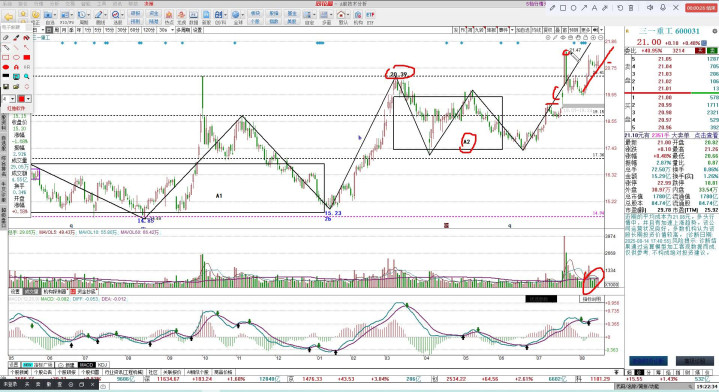The height and width of the screenshot is (392, 719).
Task: Click the yellow back arrow icon
Action: click(9, 17)
